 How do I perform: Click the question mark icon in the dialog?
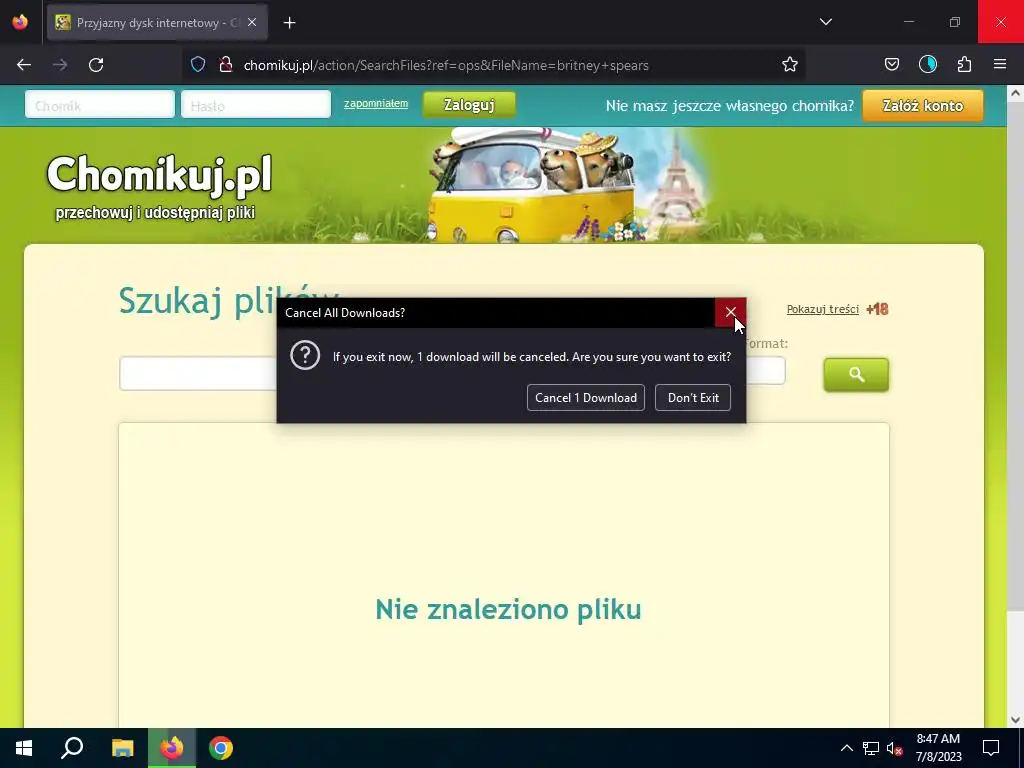point(305,356)
